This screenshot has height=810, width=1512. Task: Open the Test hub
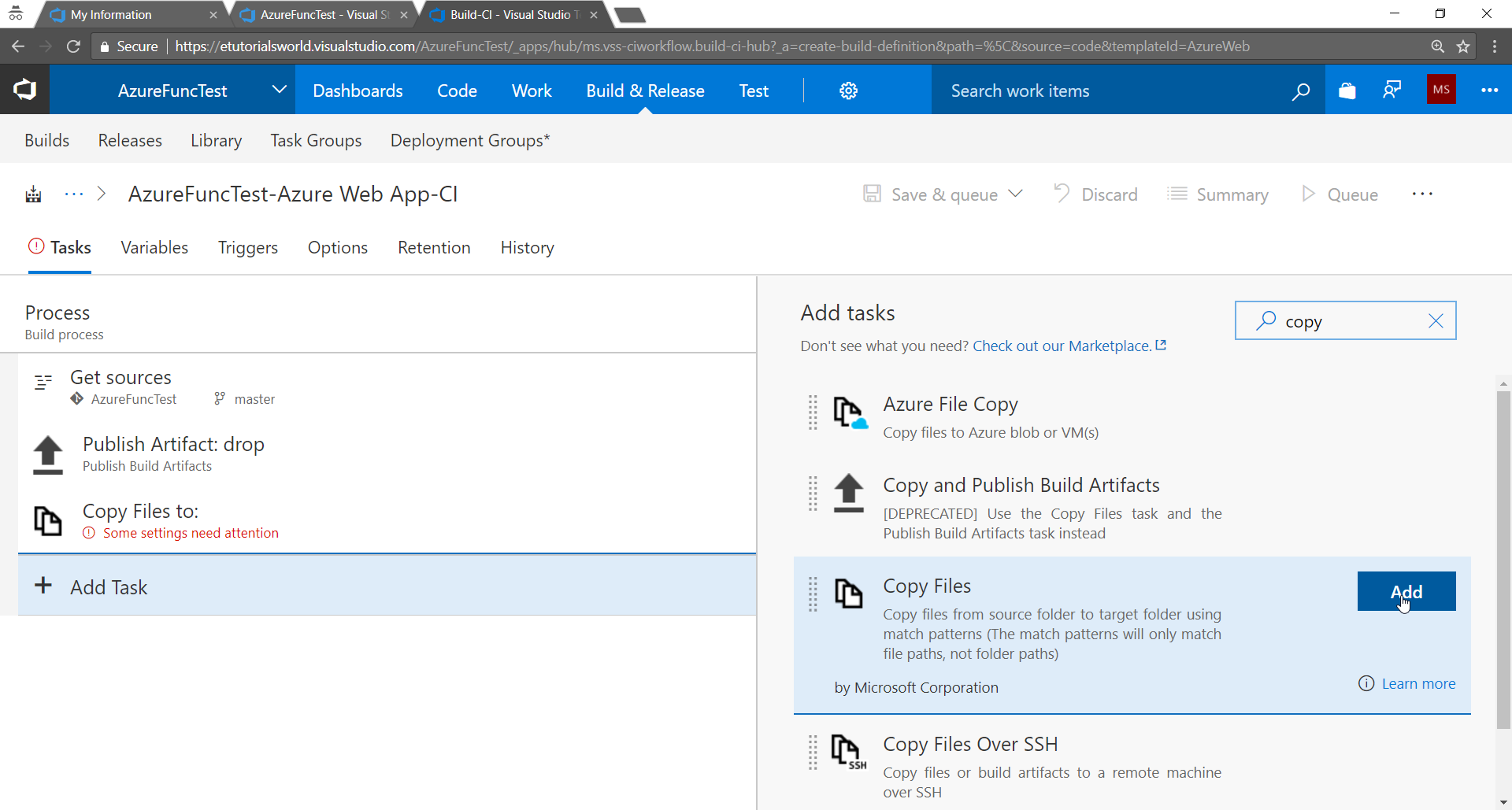point(754,91)
